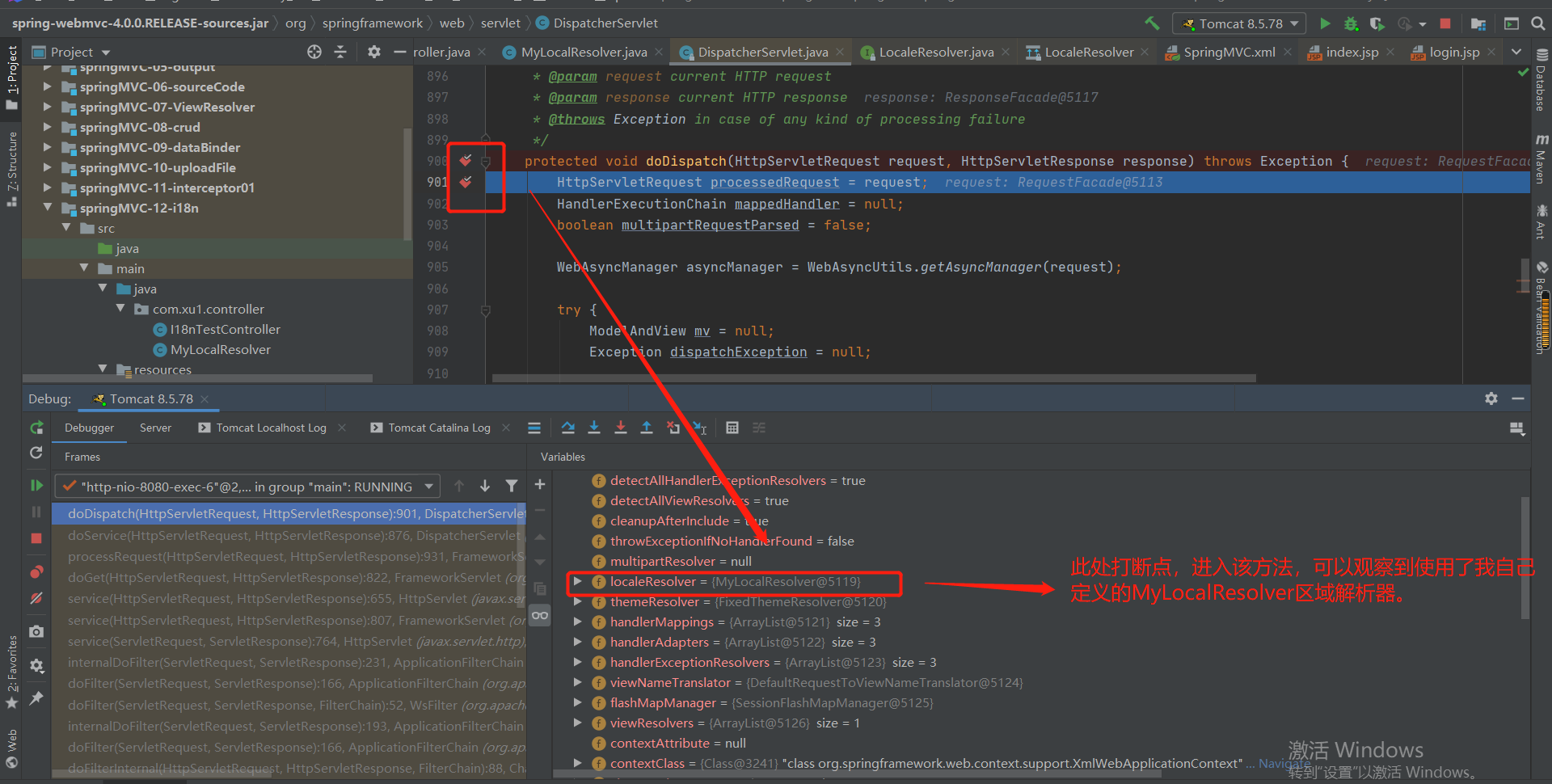Open the View Breakpoints icon
1552x784 pixels.
click(x=36, y=571)
